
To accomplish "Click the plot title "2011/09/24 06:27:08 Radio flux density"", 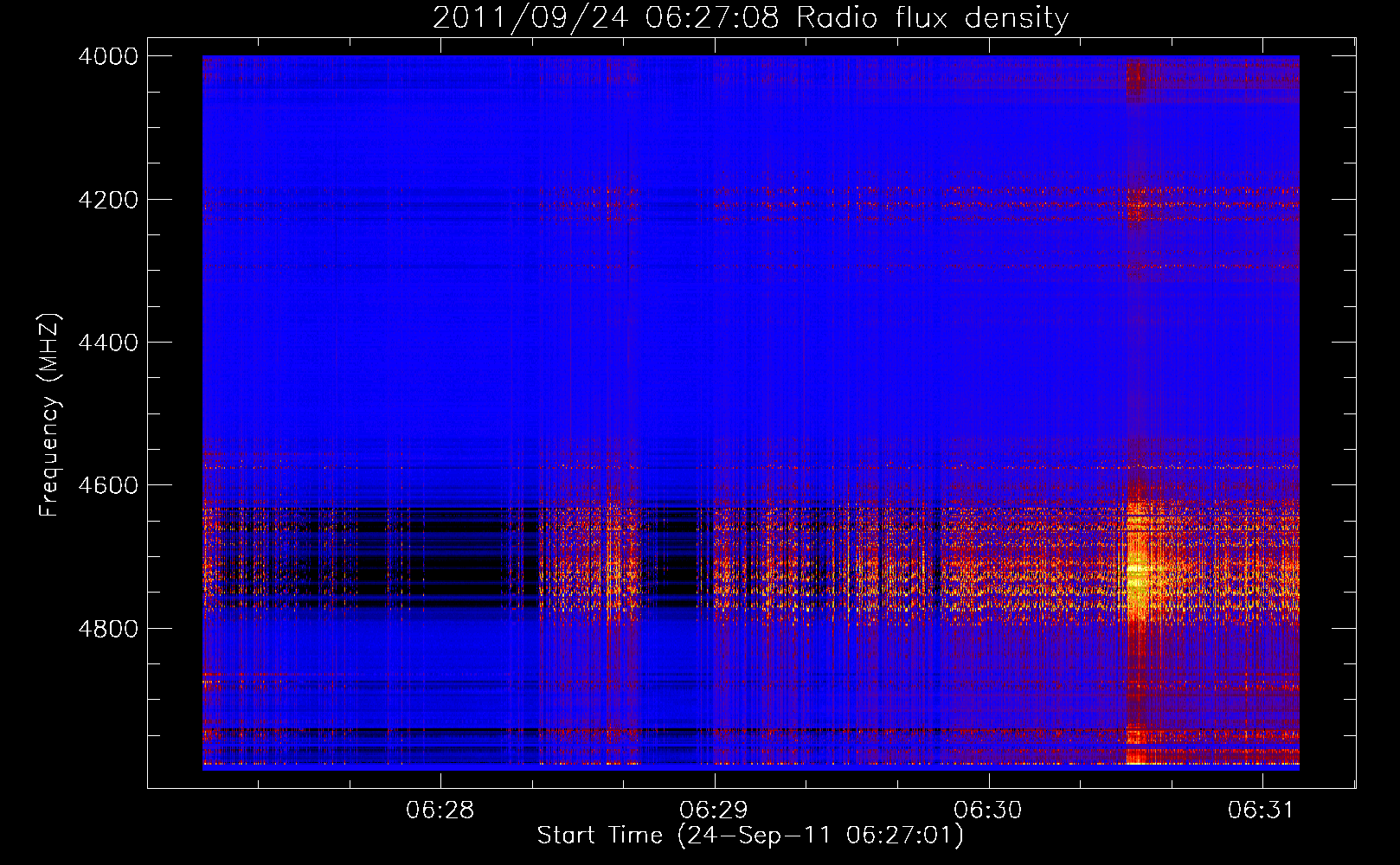I will (x=750, y=17).
